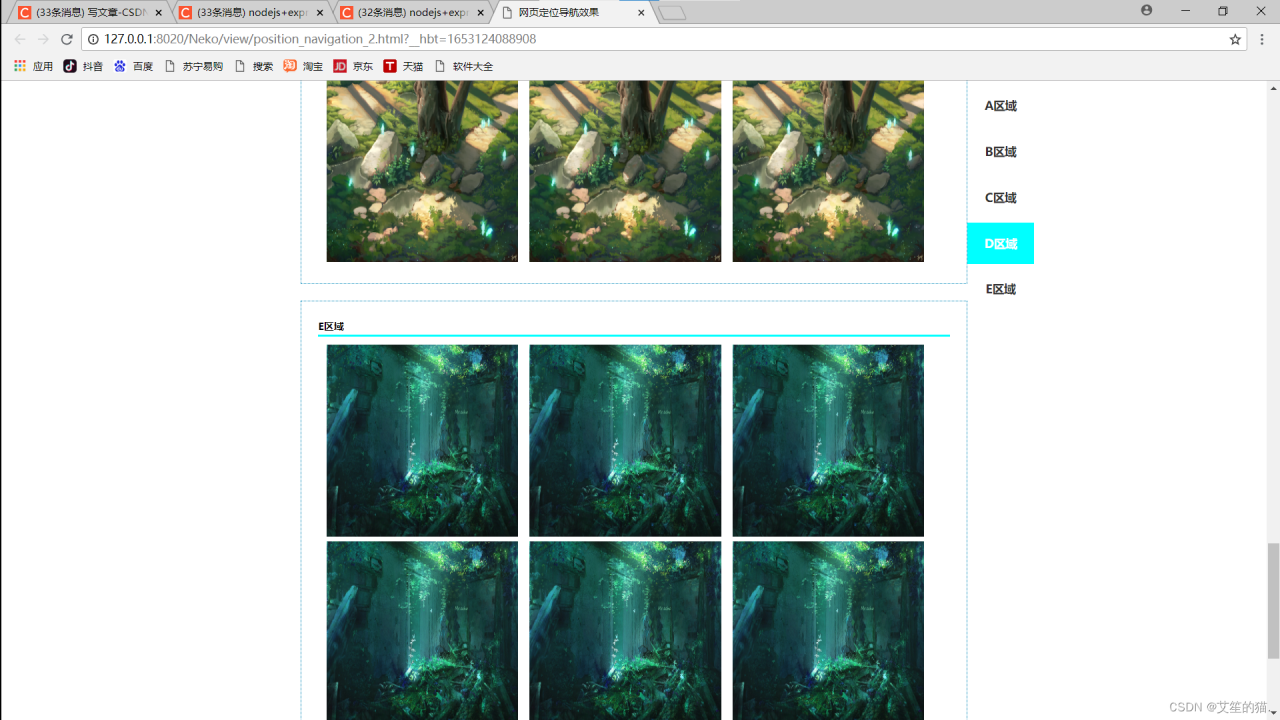Click the browser forward arrow
1280x720 pixels.
click(x=43, y=39)
